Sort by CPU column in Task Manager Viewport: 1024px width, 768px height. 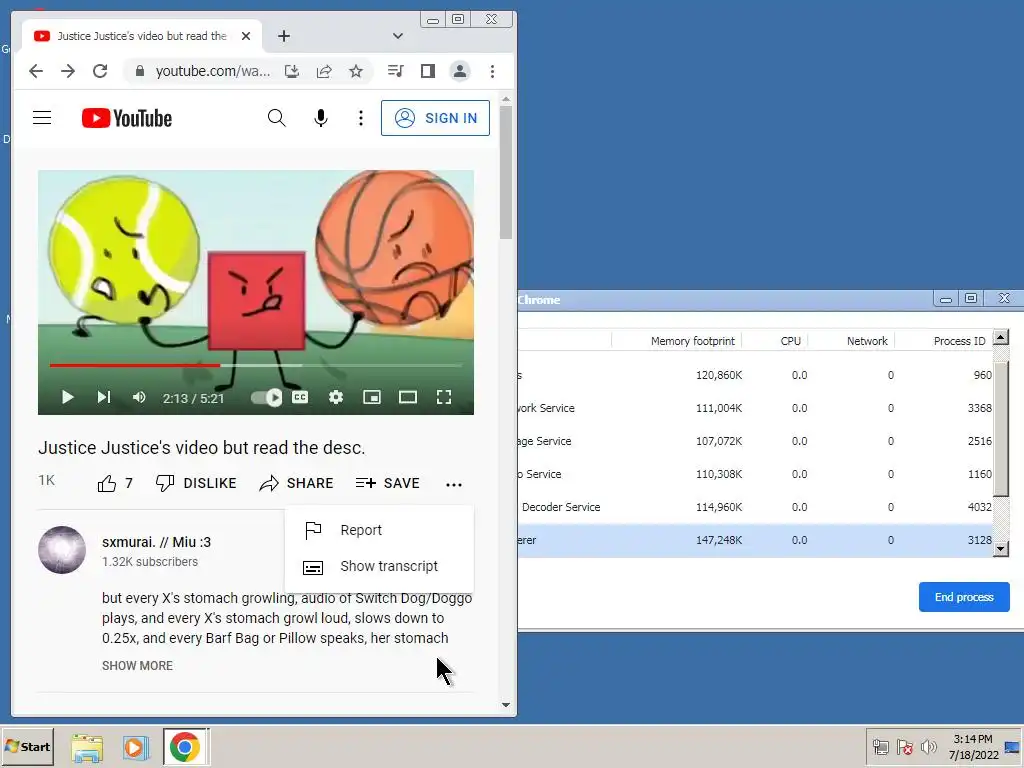(790, 341)
